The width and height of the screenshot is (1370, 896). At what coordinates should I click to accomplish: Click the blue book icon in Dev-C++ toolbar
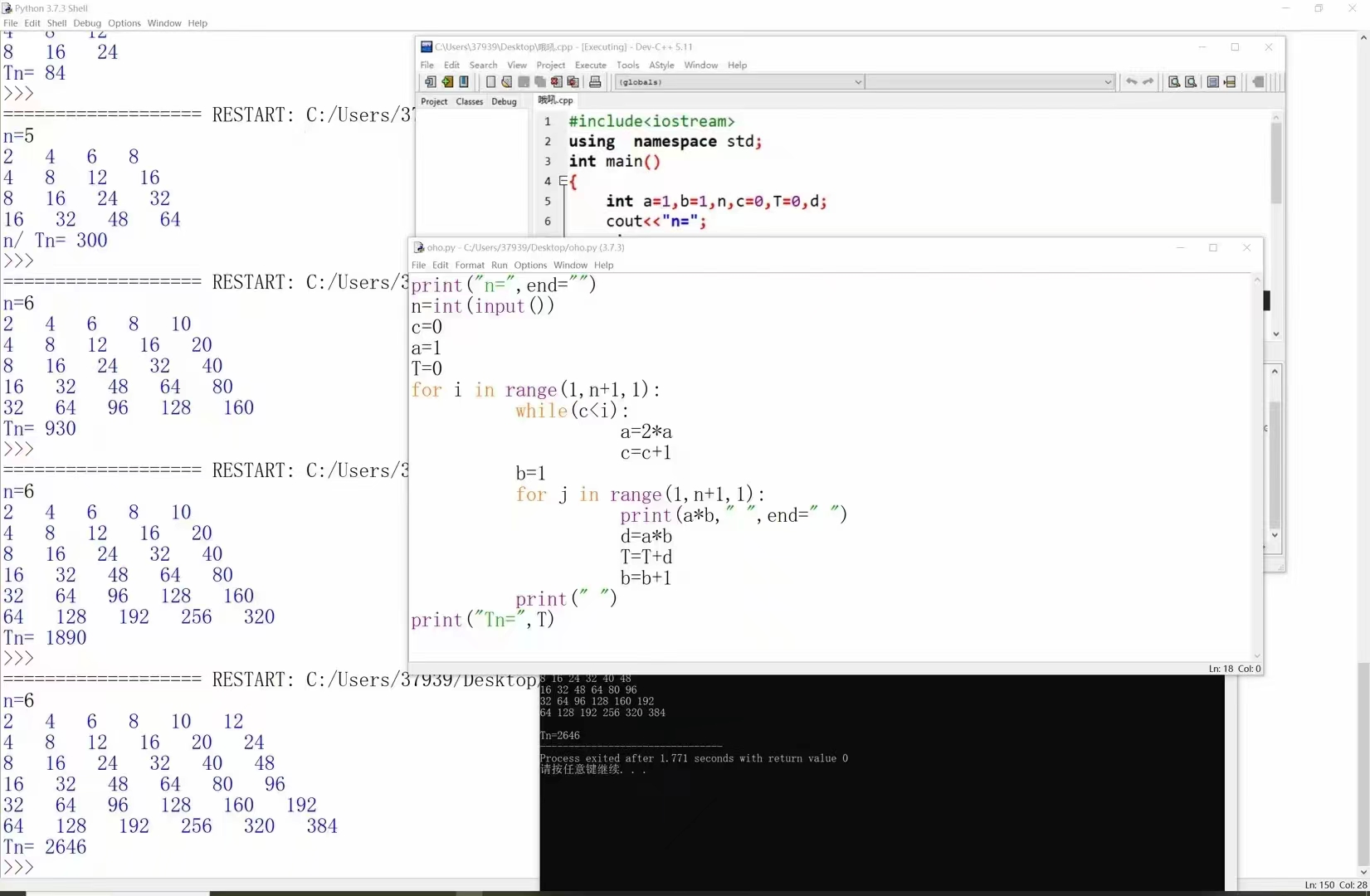[x=464, y=82]
